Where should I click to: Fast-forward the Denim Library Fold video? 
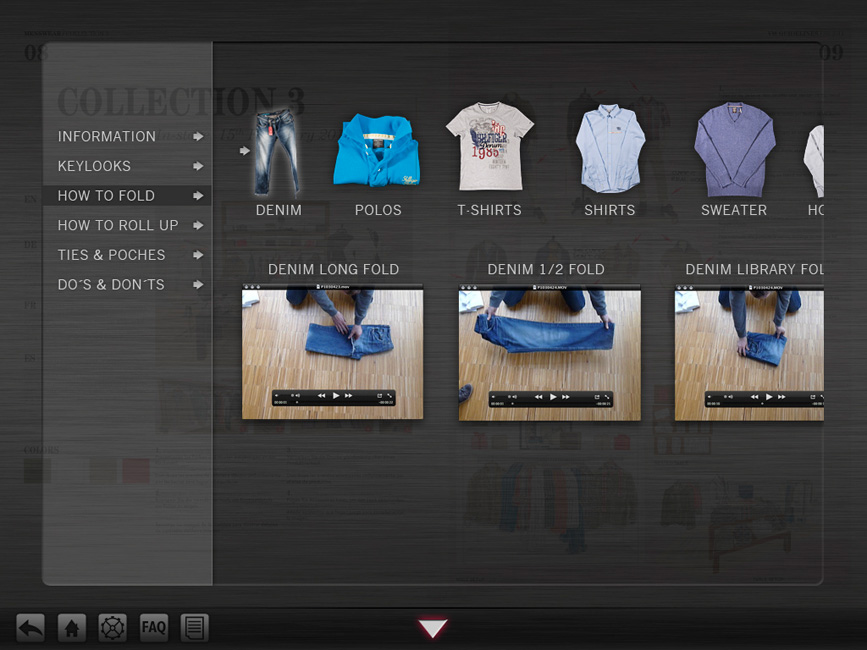[782, 397]
